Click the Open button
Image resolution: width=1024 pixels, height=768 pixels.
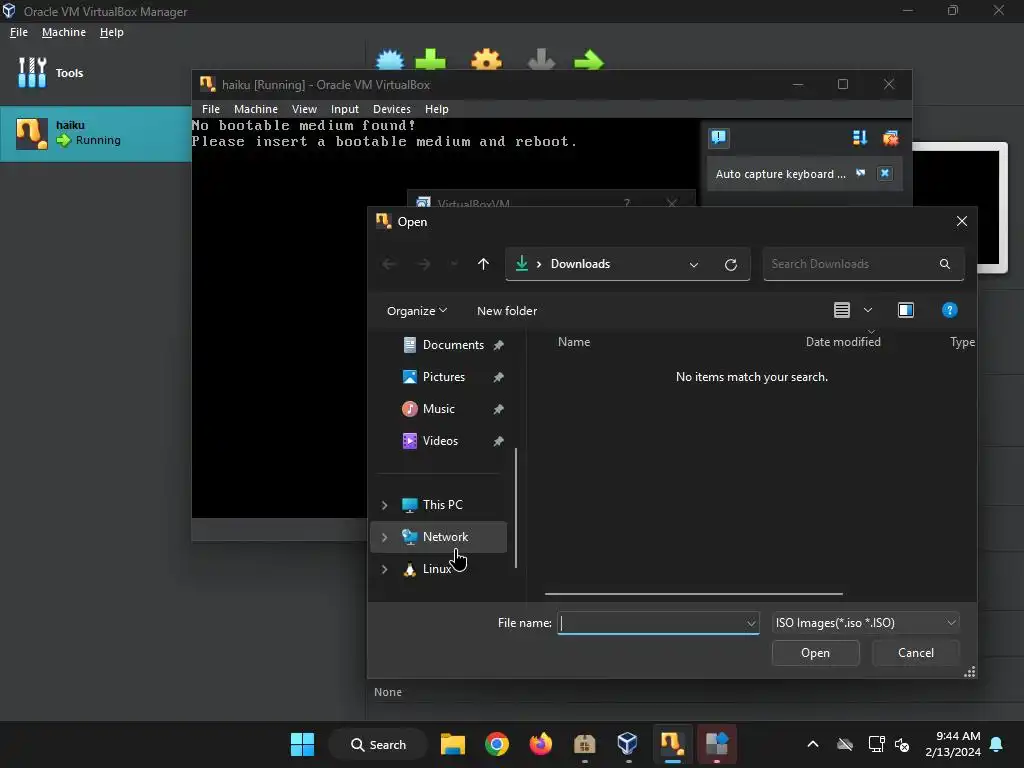[x=815, y=652]
